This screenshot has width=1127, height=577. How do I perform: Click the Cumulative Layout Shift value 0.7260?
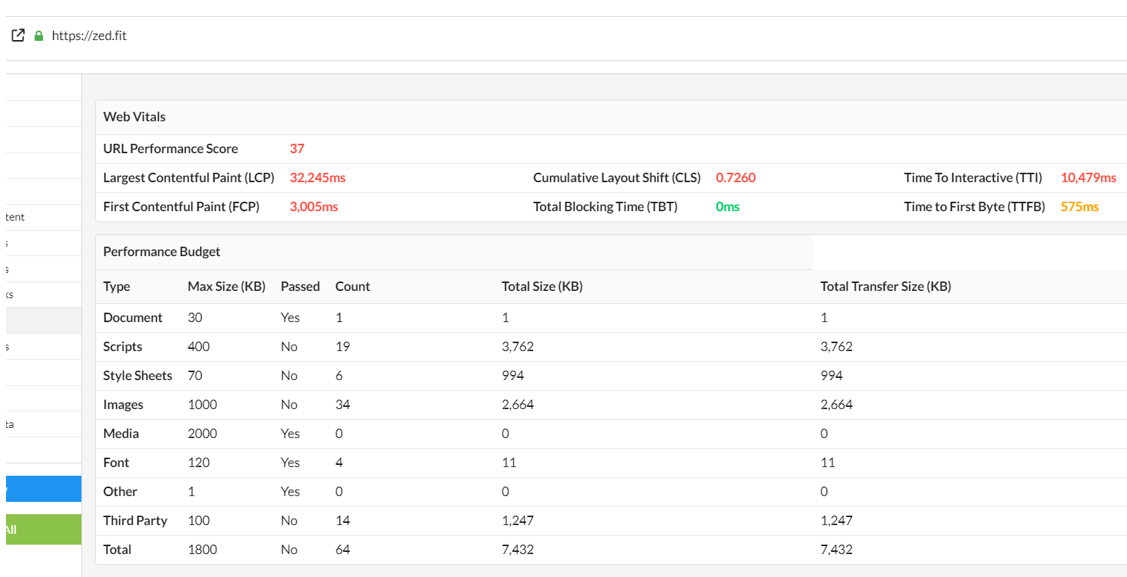(735, 178)
